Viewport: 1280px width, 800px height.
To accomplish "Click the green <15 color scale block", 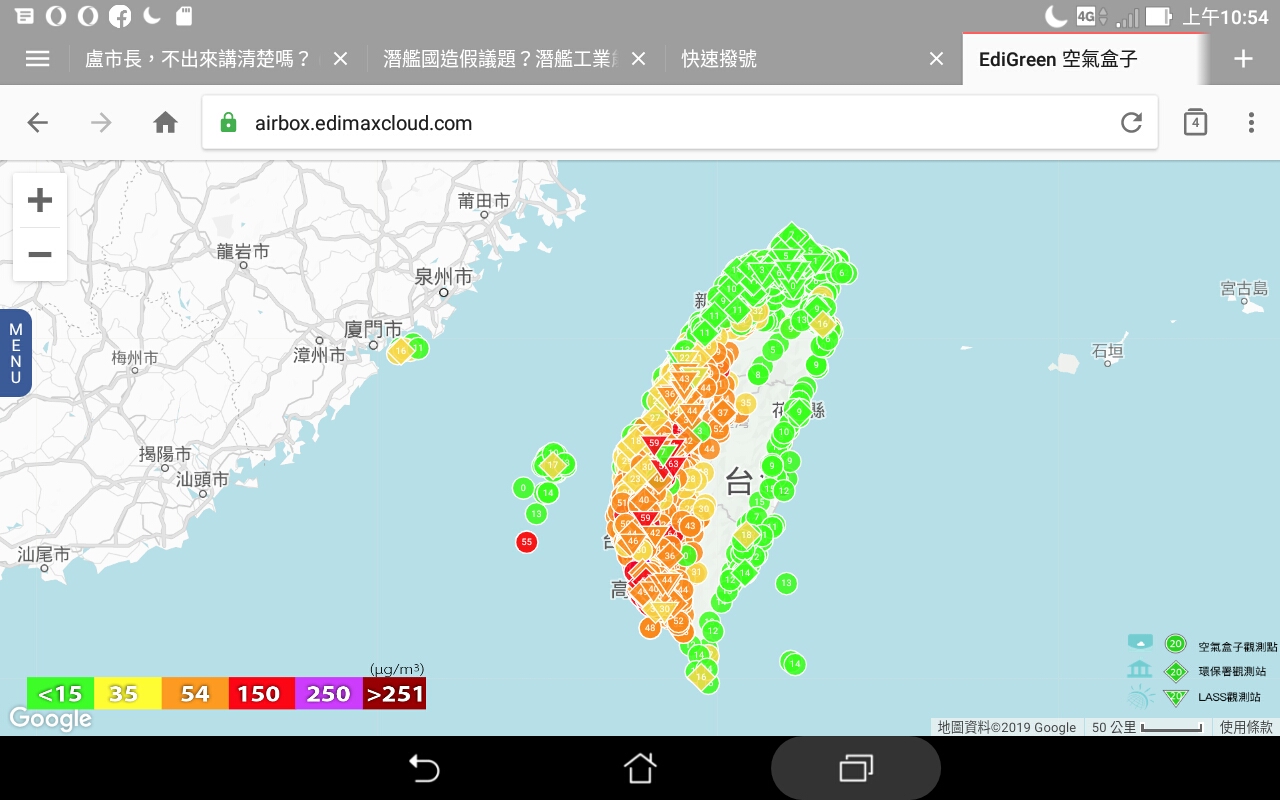I will click(60, 693).
